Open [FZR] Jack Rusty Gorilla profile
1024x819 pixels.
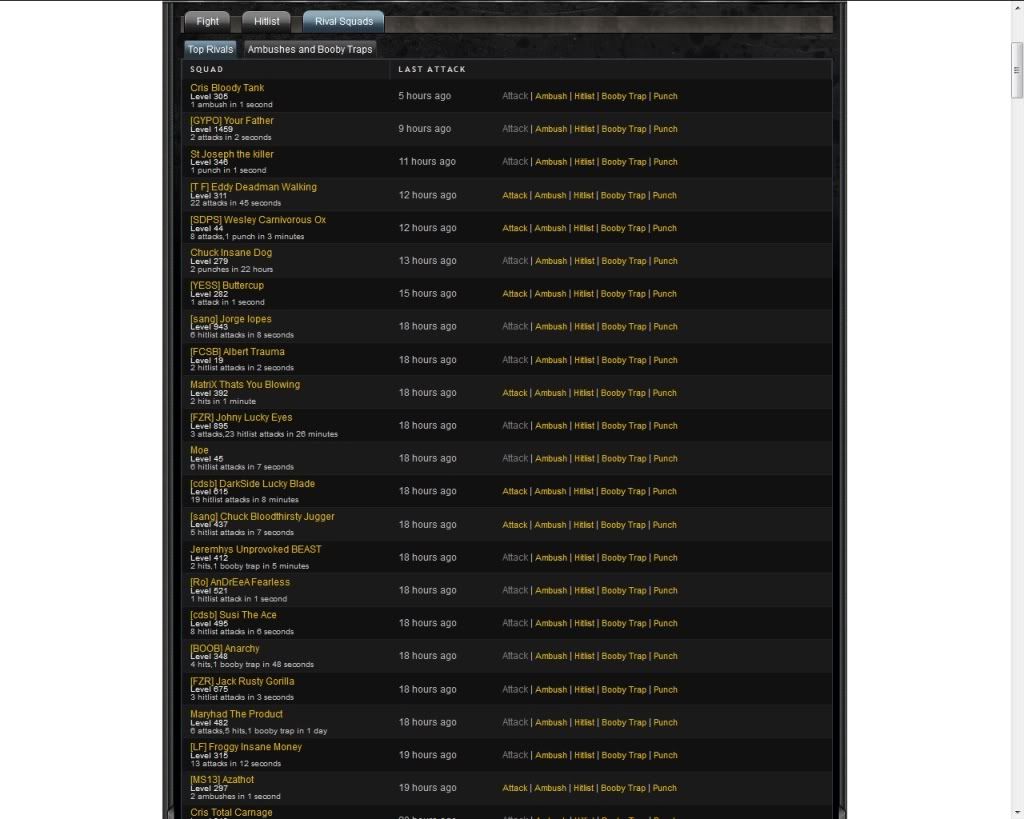click(242, 681)
